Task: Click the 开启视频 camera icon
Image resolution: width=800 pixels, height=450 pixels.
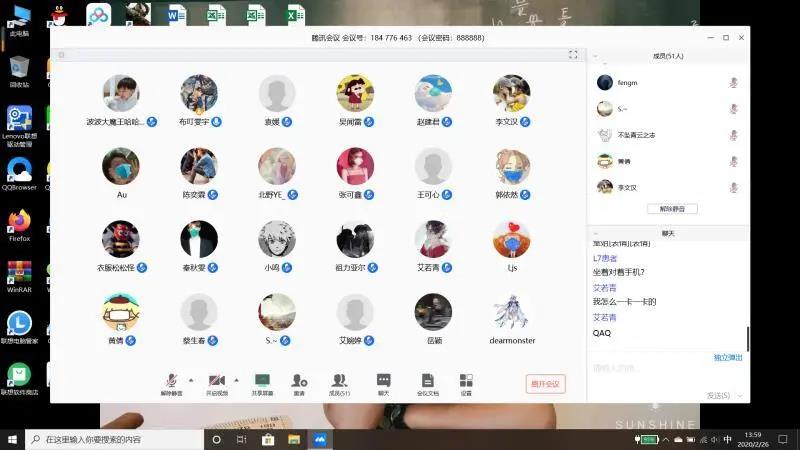Action: click(x=215, y=381)
